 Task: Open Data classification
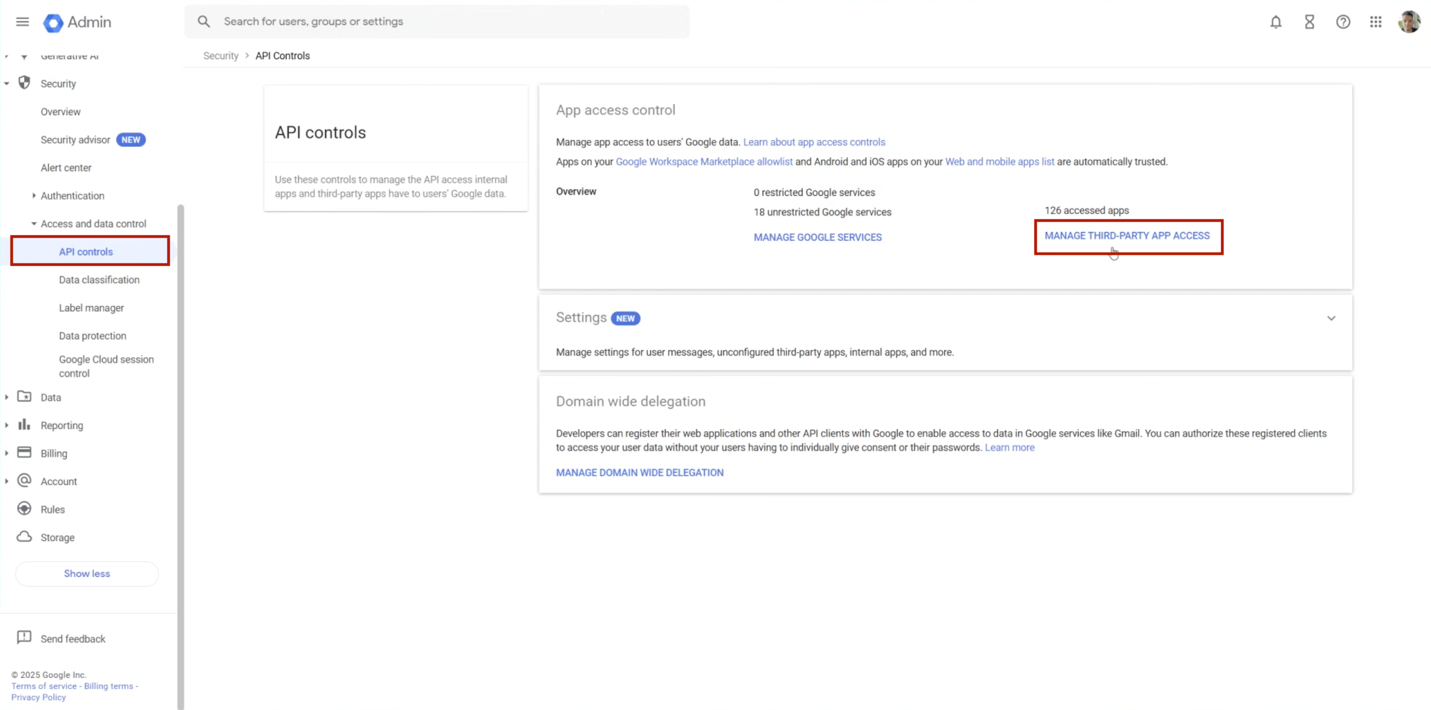pyautogui.click(x=99, y=280)
